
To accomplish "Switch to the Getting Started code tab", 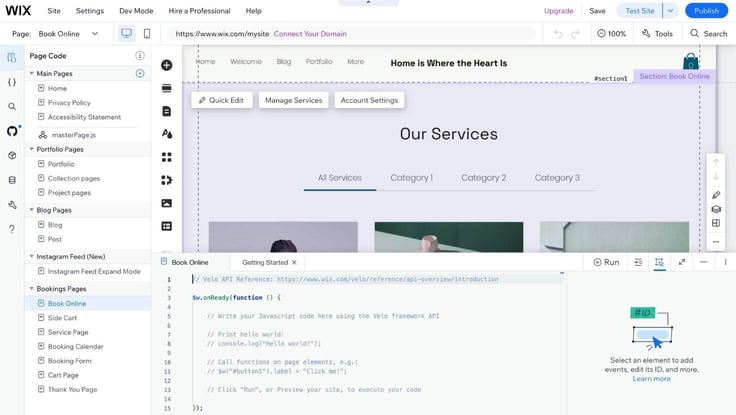I will click(x=265, y=262).
